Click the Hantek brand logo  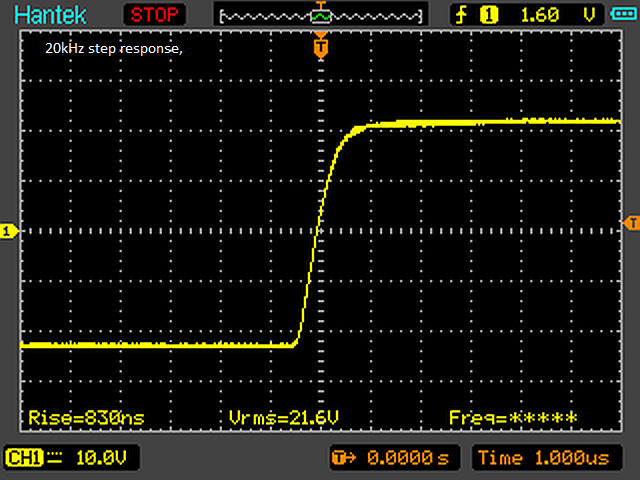pos(50,15)
